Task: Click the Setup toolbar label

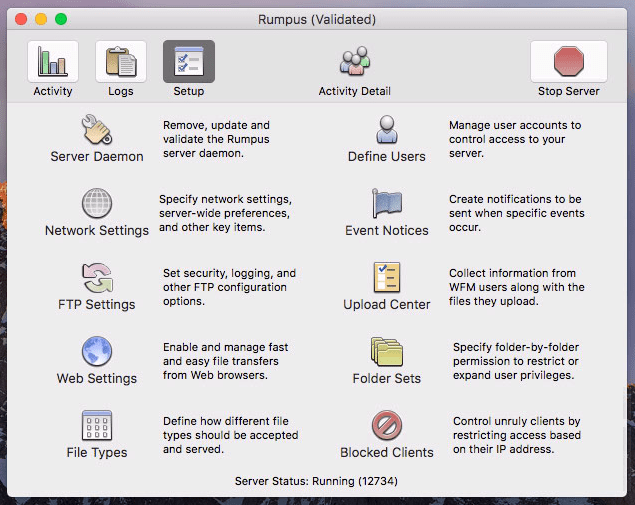Action: click(x=189, y=91)
